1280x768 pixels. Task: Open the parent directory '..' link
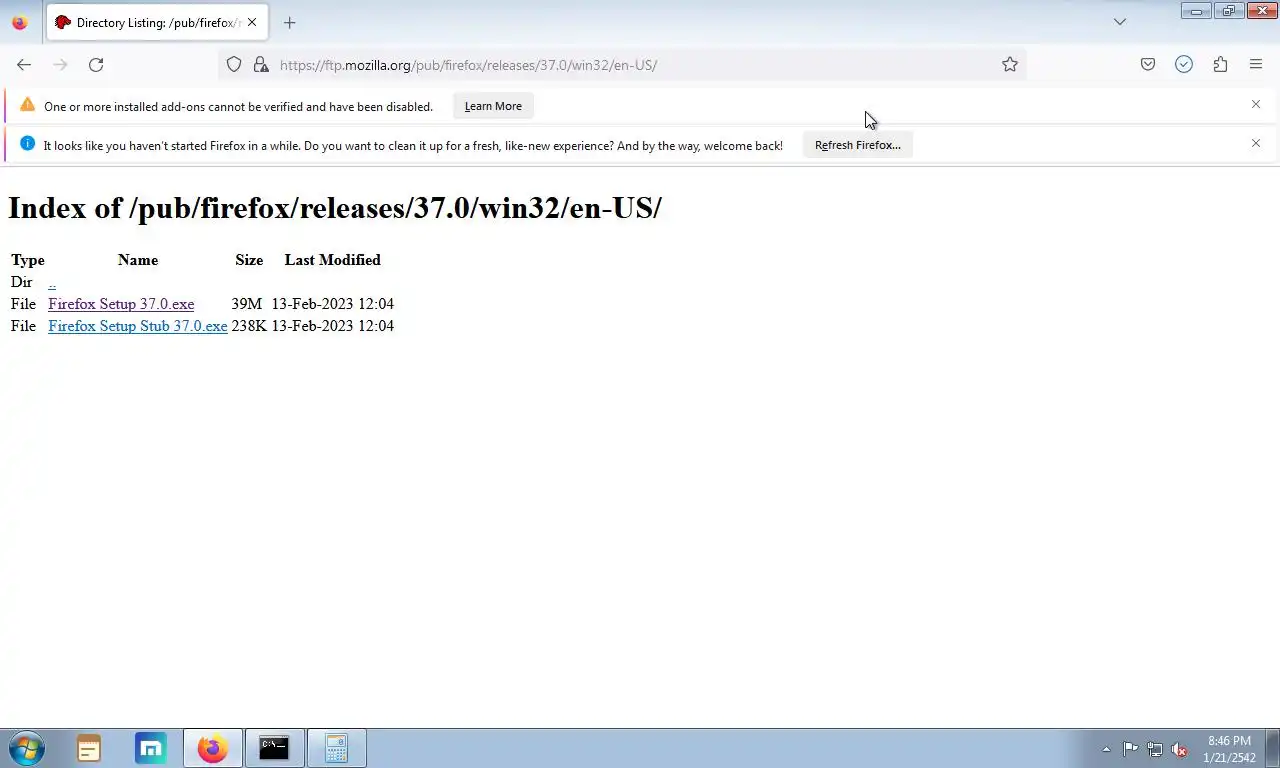point(52,282)
